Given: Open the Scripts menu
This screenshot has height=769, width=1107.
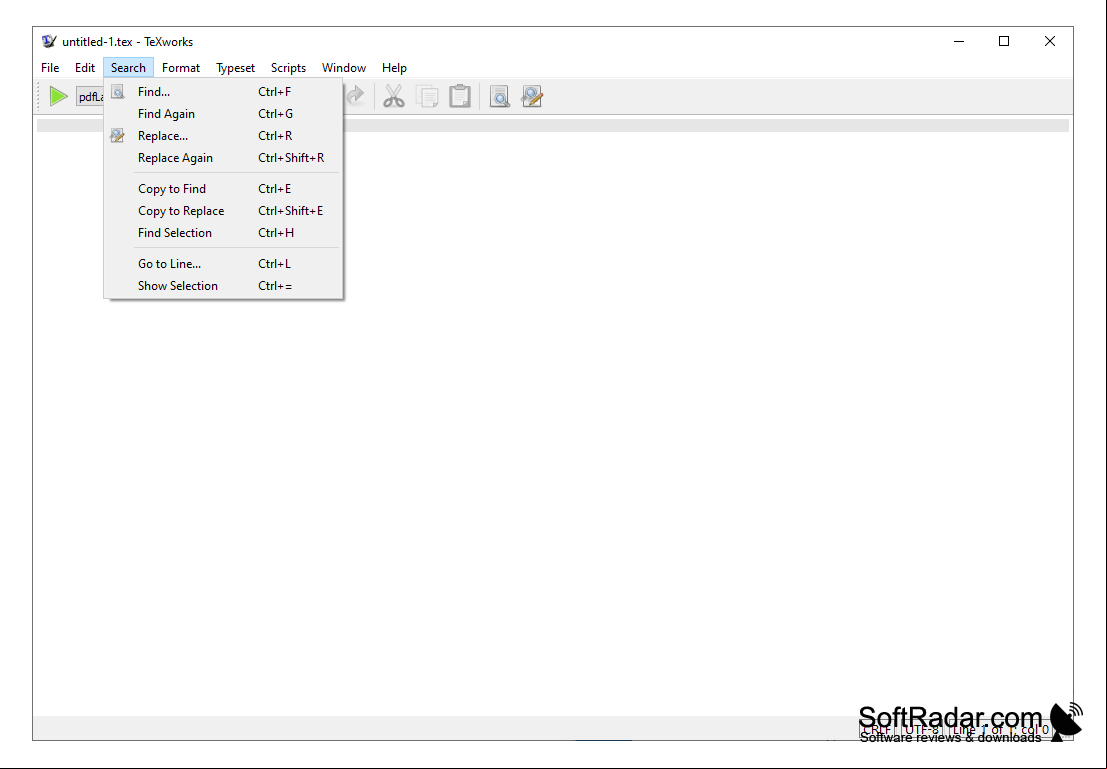Looking at the screenshot, I should coord(288,68).
